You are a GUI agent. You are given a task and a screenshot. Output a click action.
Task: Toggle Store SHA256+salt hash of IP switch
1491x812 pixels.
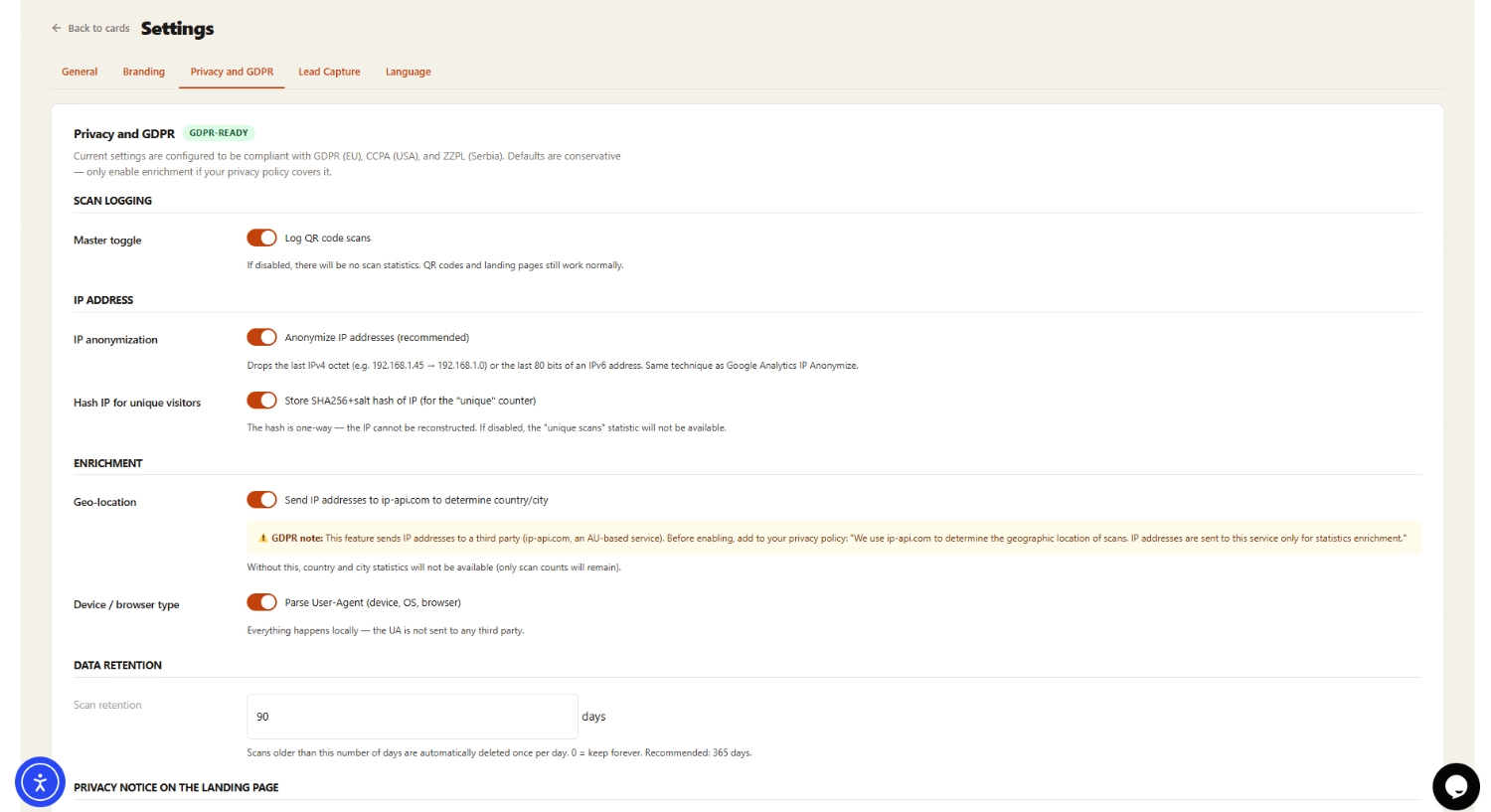pyautogui.click(x=262, y=401)
